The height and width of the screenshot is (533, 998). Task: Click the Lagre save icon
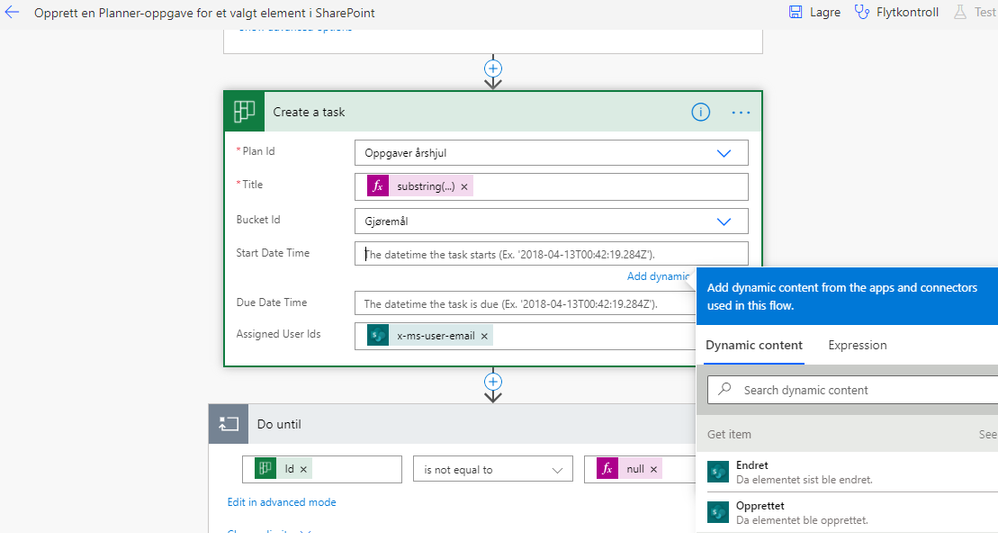pyautogui.click(x=796, y=13)
